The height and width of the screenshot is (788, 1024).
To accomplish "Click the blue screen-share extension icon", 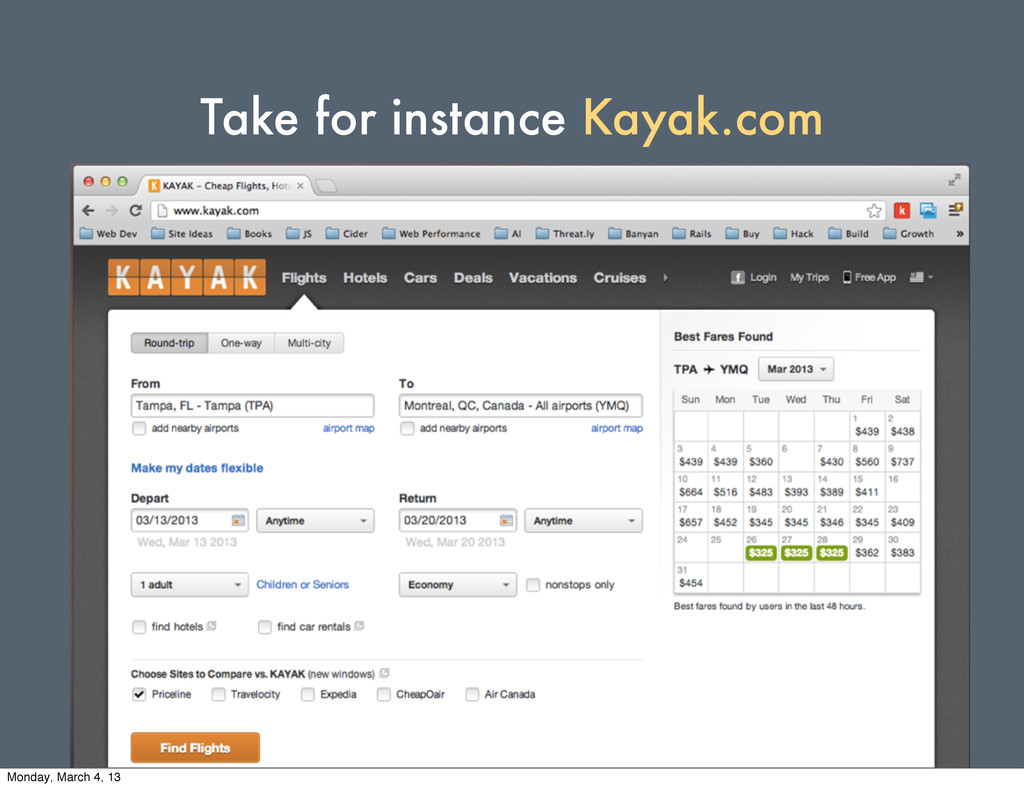I will (x=928, y=210).
